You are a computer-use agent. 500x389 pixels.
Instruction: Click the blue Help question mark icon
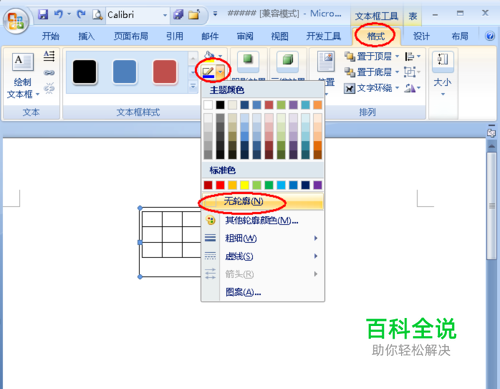point(490,36)
